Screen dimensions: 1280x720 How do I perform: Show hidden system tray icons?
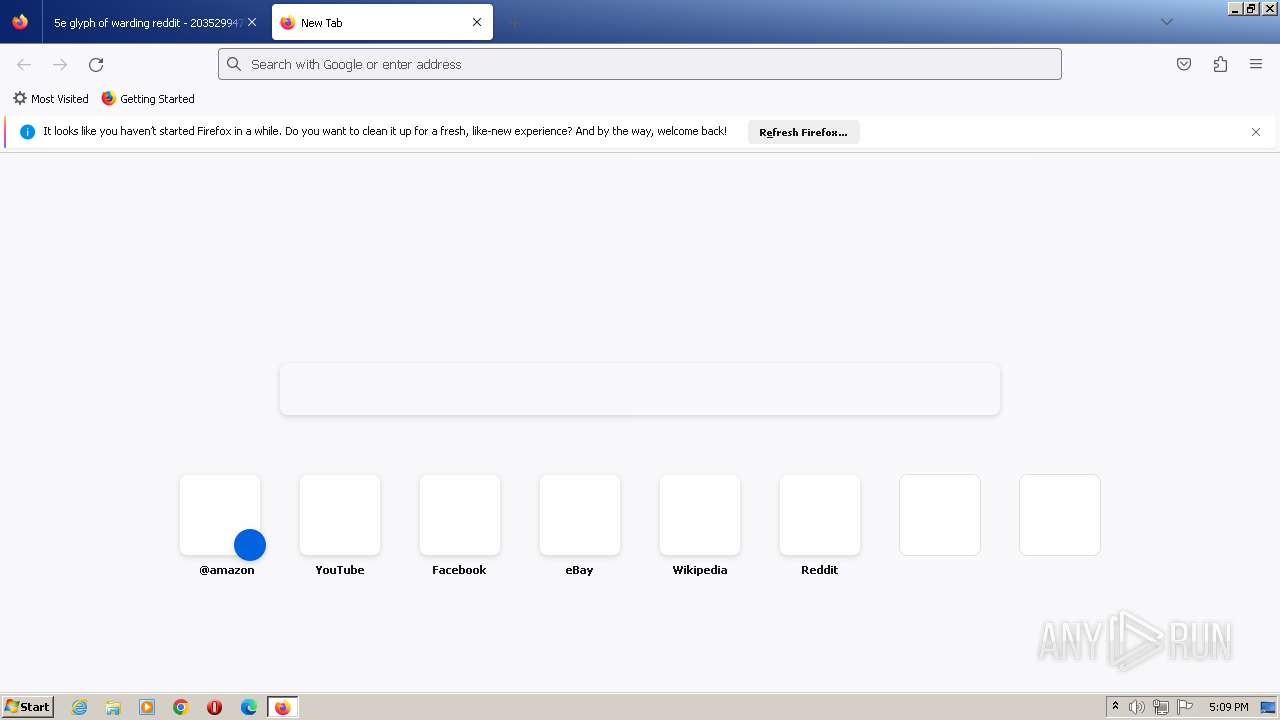click(1115, 707)
